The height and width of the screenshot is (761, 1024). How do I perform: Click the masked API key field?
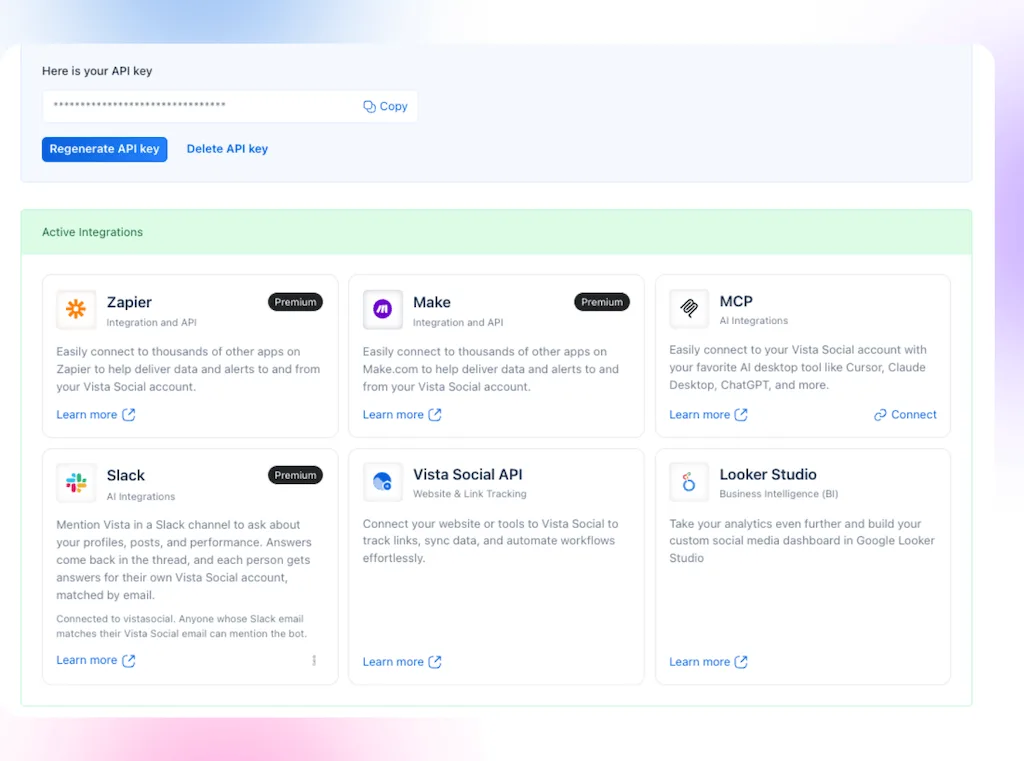pos(230,106)
